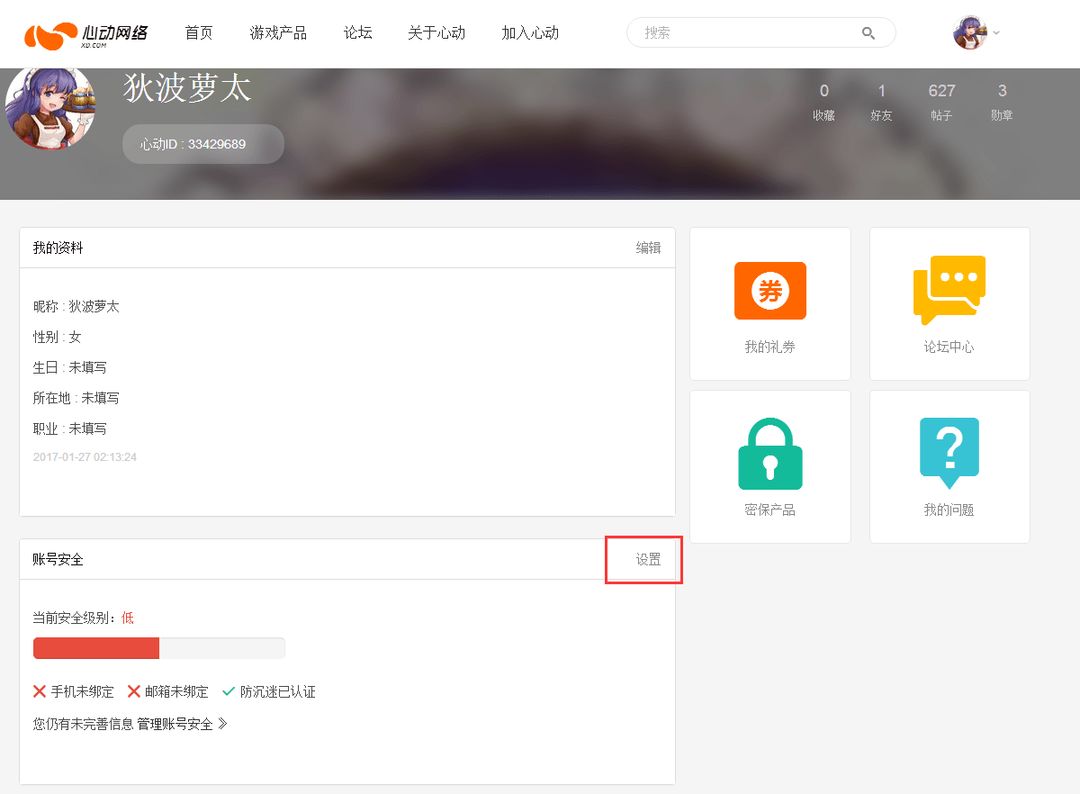This screenshot has width=1080, height=794.
Task: Open the 论坛中心 chat bubble icon
Action: tap(949, 290)
